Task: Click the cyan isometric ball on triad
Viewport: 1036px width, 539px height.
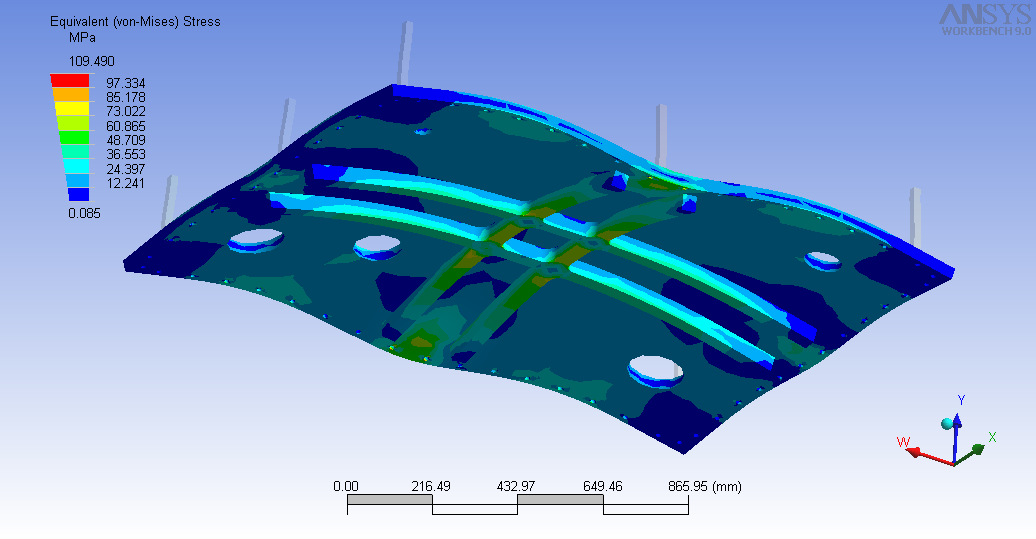Action: click(x=947, y=423)
